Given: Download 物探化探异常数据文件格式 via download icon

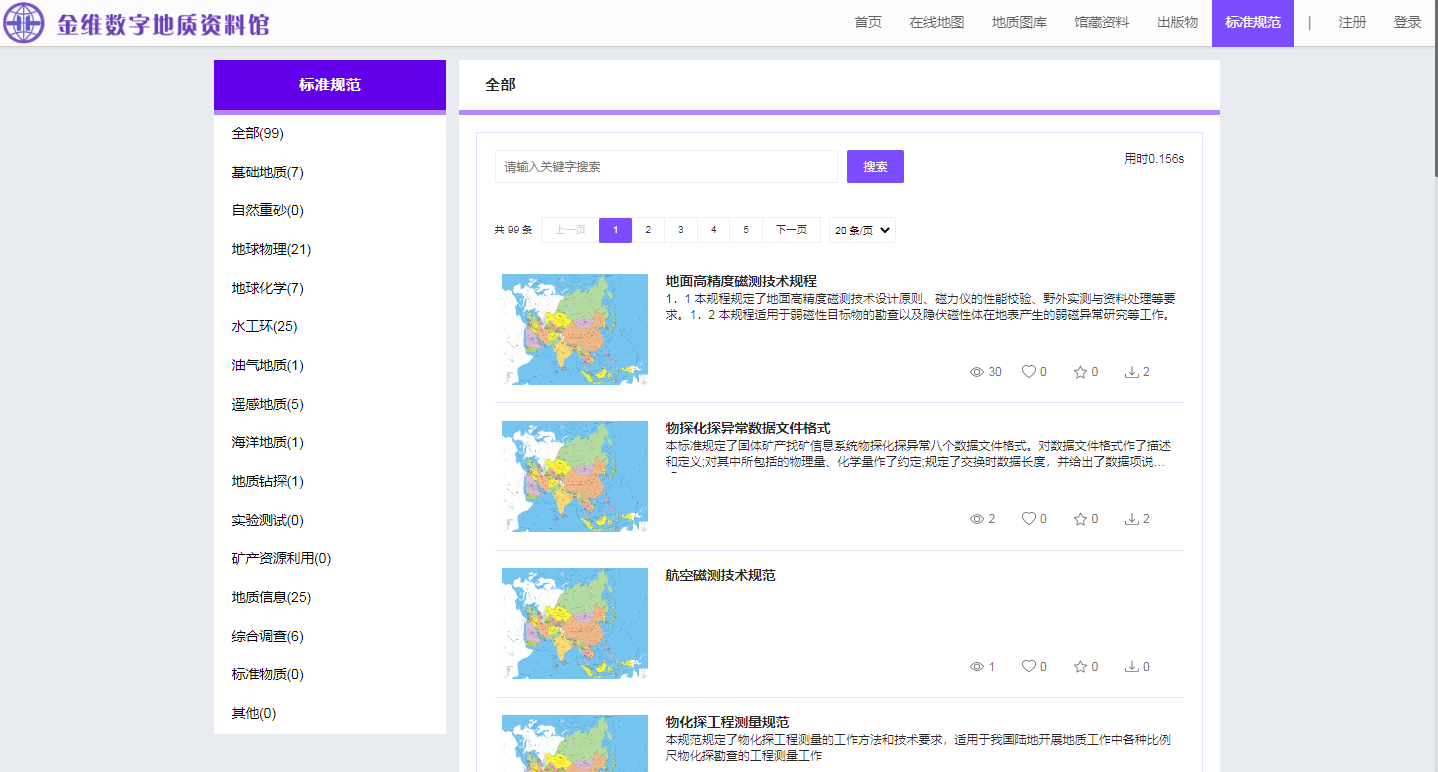Looking at the screenshot, I should pos(1132,519).
